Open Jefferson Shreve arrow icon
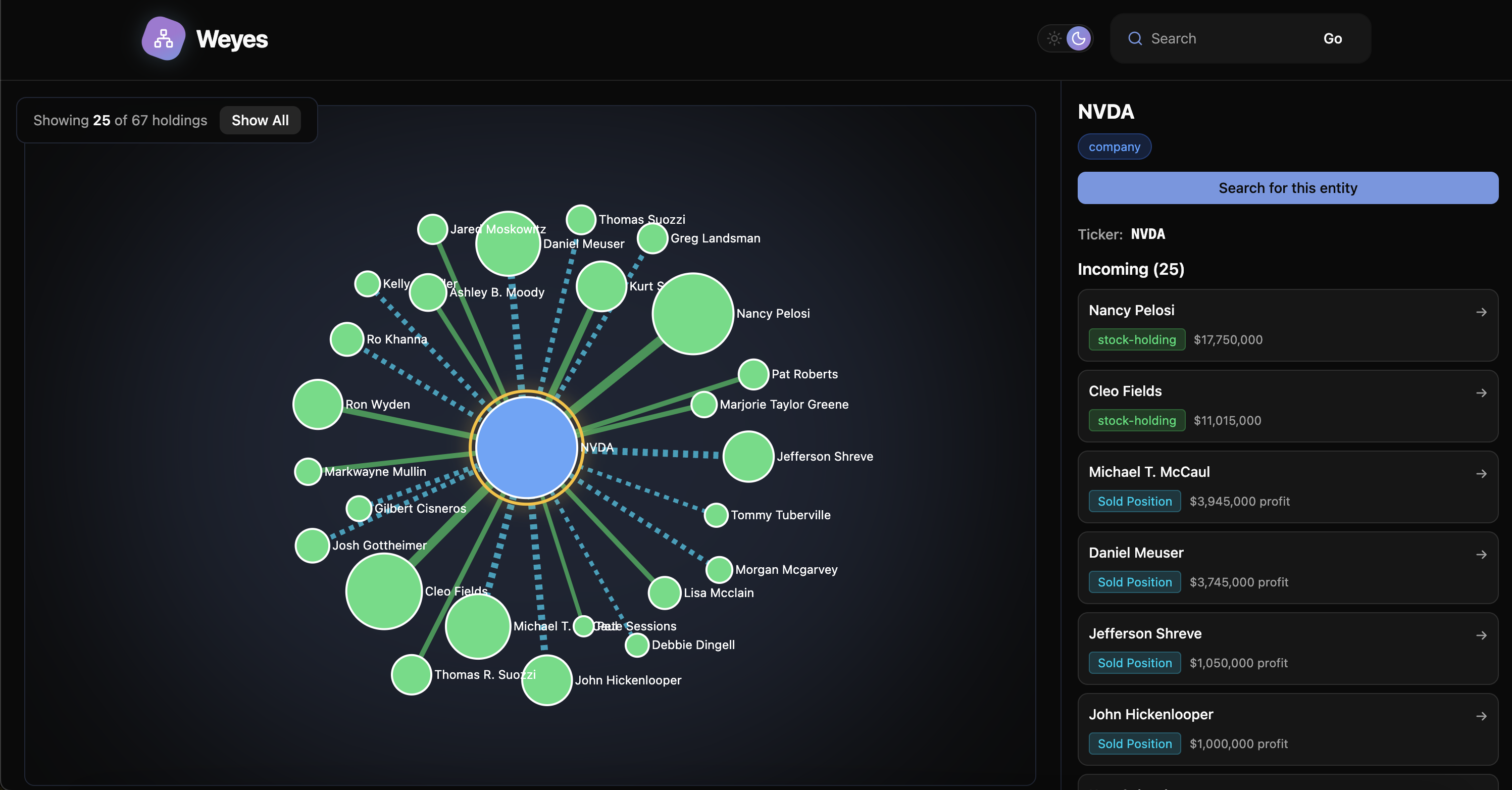 pos(1481,635)
